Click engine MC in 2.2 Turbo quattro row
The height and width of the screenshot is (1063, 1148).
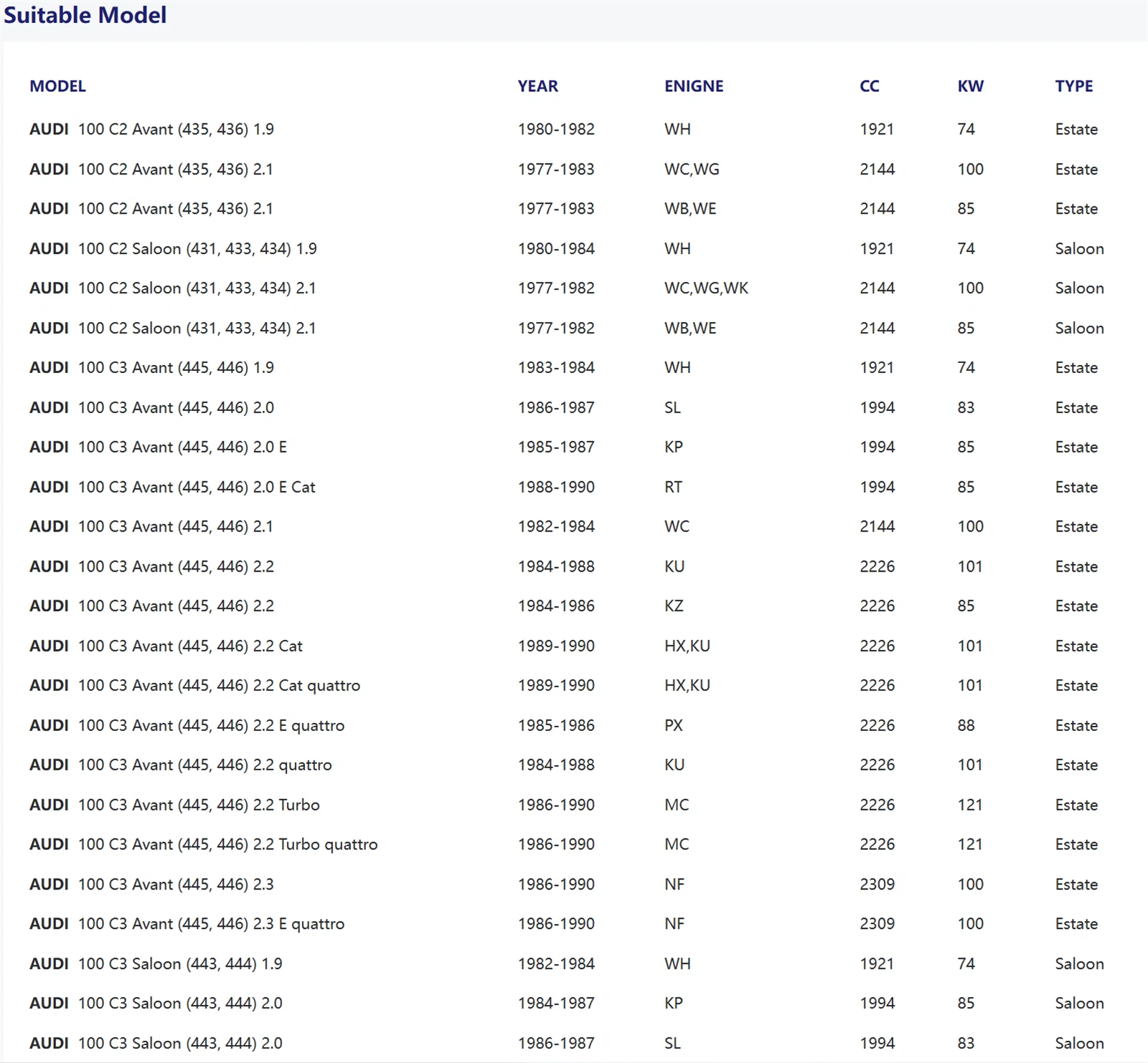(x=677, y=844)
